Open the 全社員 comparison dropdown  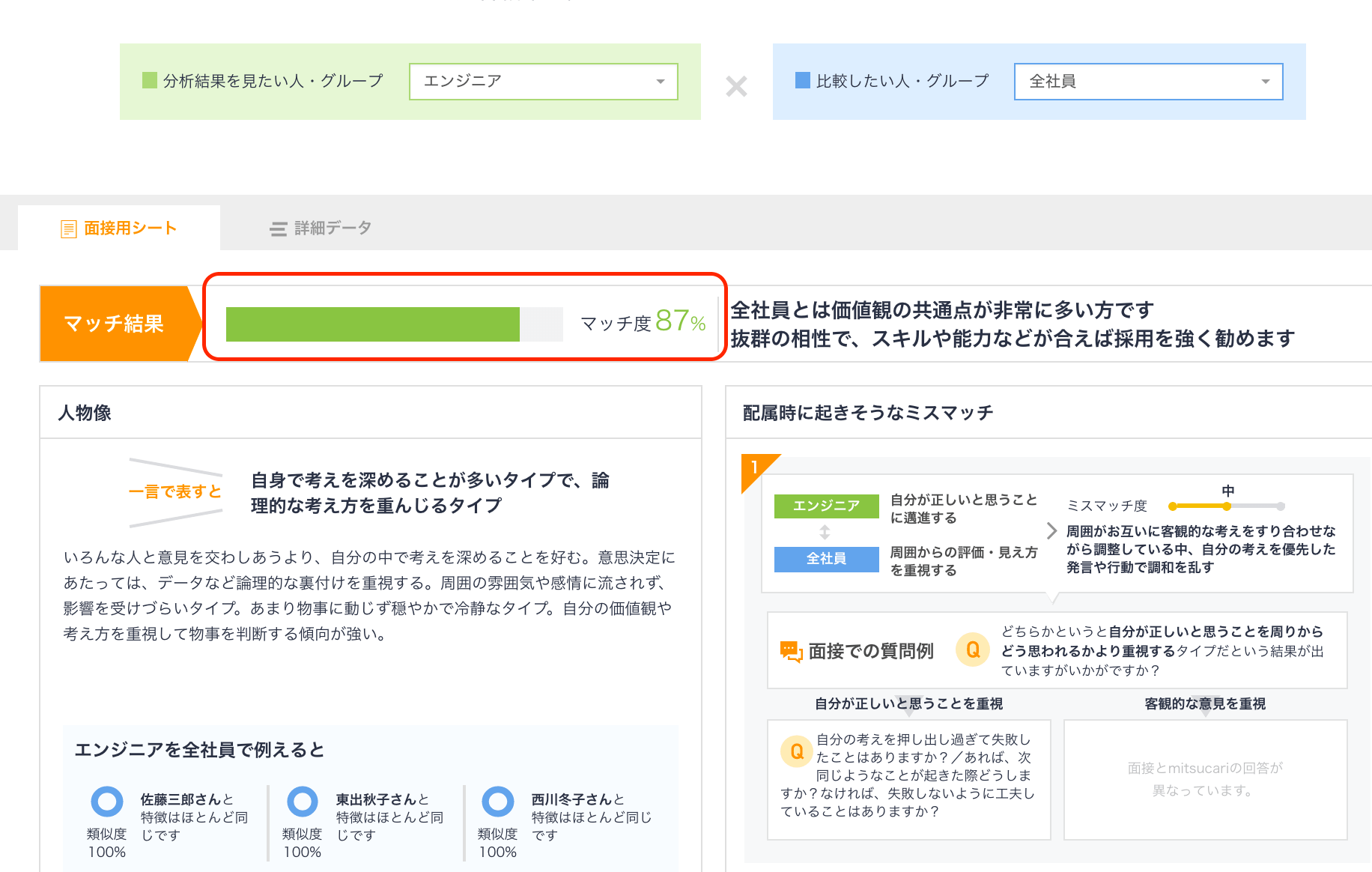pyautogui.click(x=1148, y=81)
